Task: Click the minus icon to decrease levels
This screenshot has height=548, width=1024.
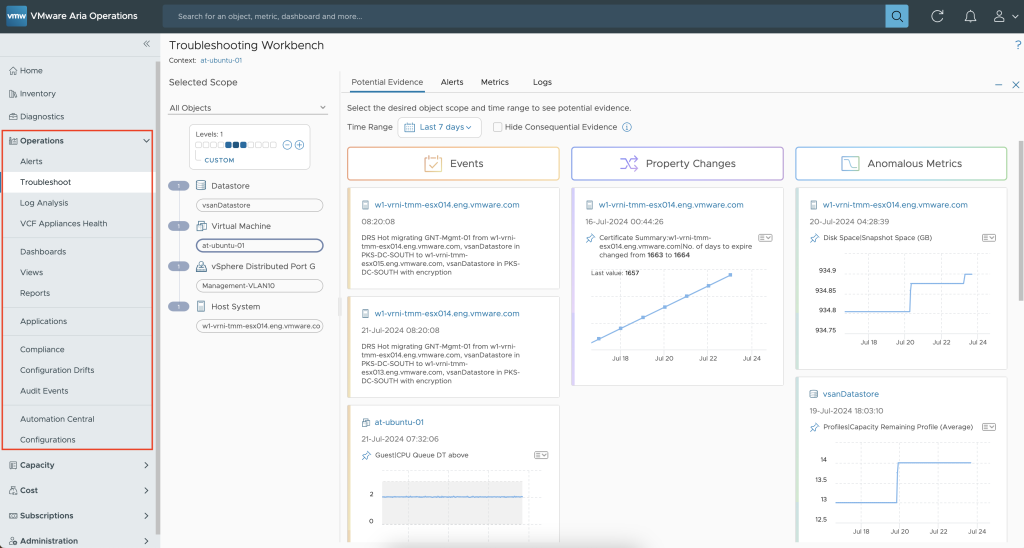Action: pyautogui.click(x=287, y=145)
